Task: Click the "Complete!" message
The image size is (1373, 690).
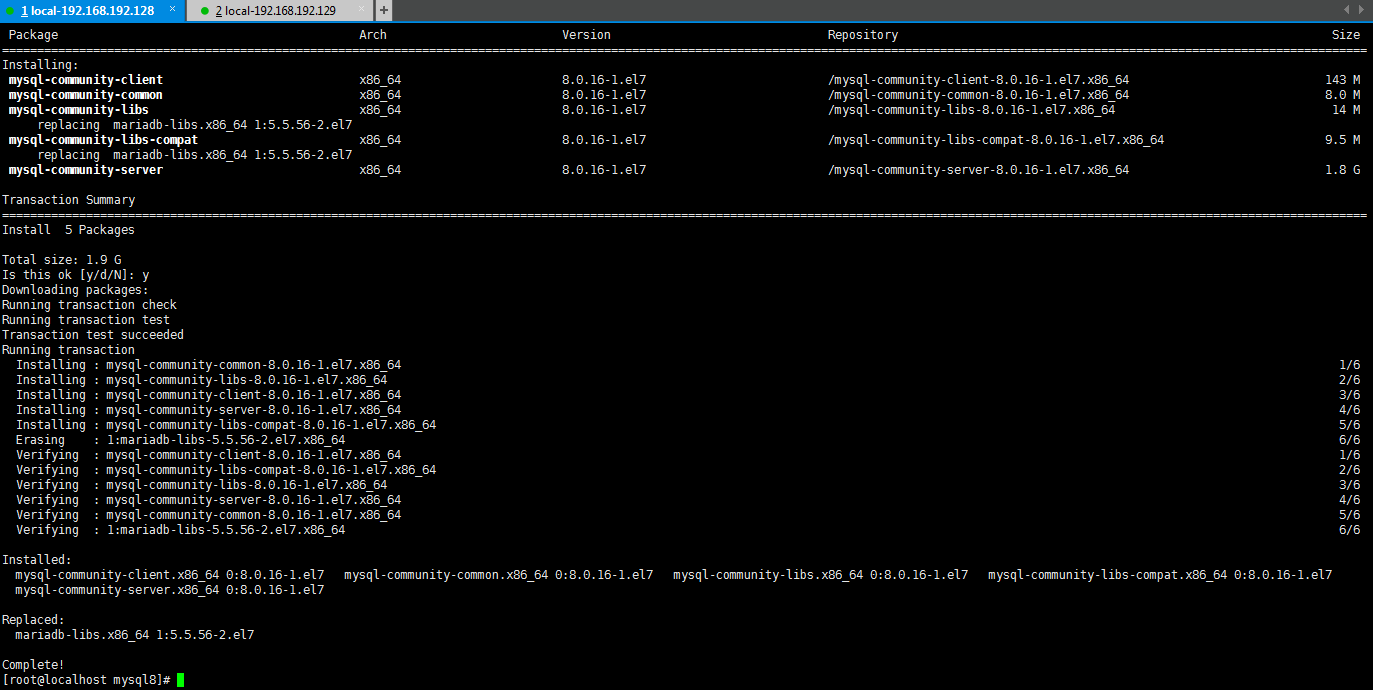Action: [x=33, y=665]
